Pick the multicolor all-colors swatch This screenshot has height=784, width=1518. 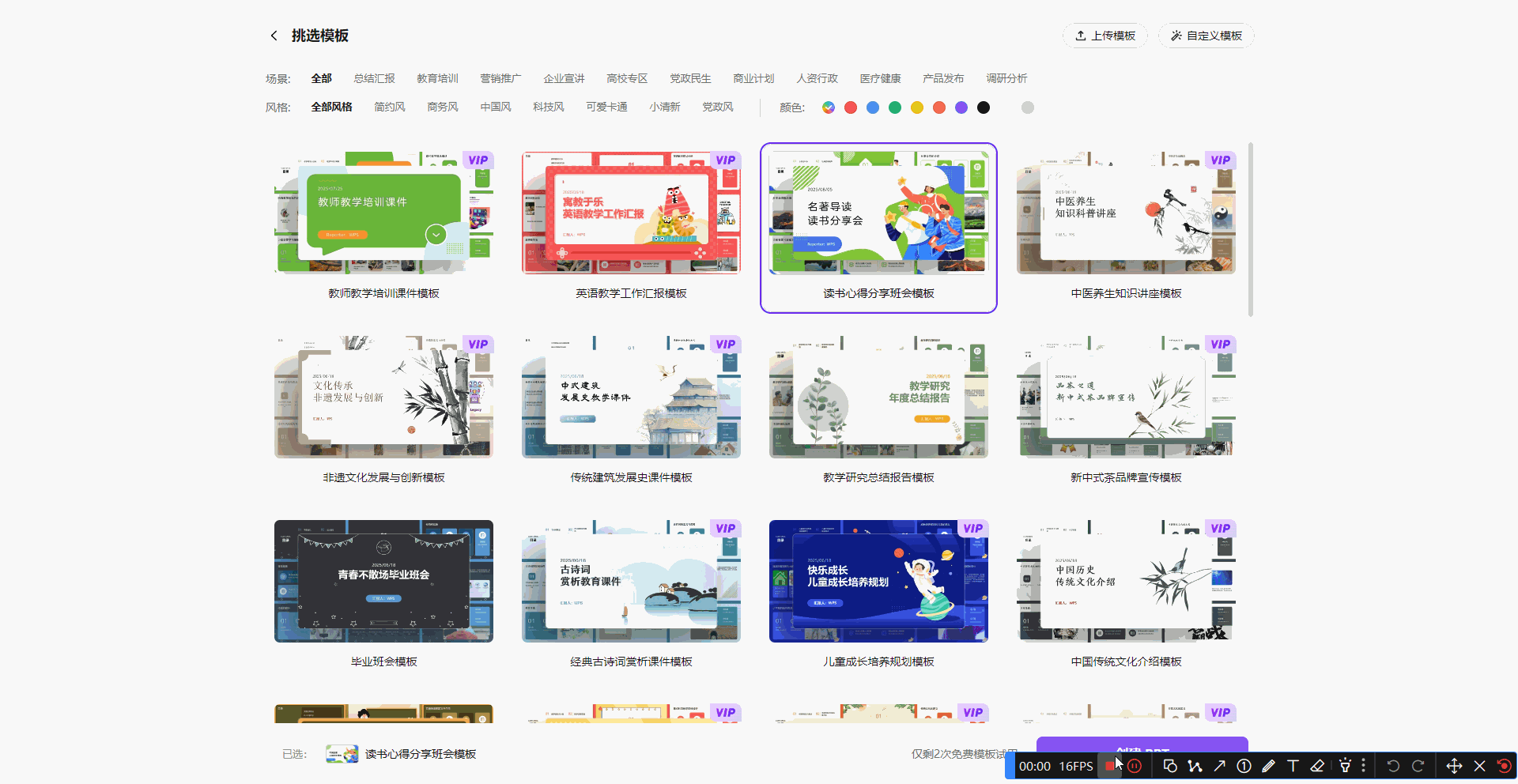(829, 107)
